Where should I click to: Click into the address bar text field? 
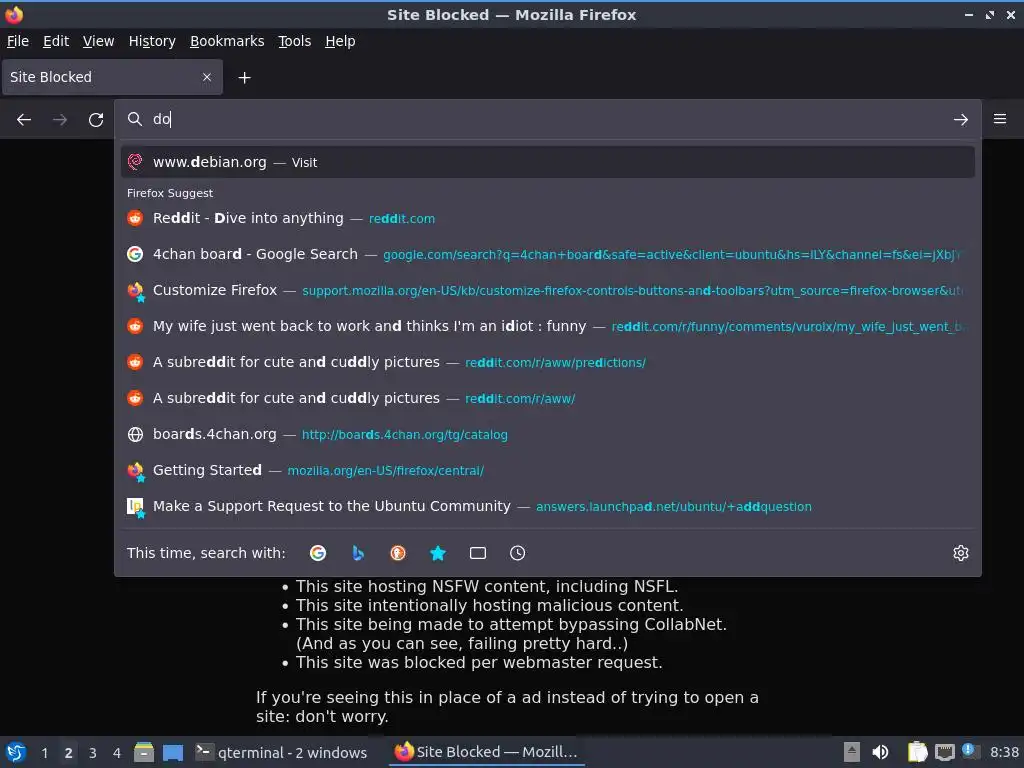pos(549,119)
